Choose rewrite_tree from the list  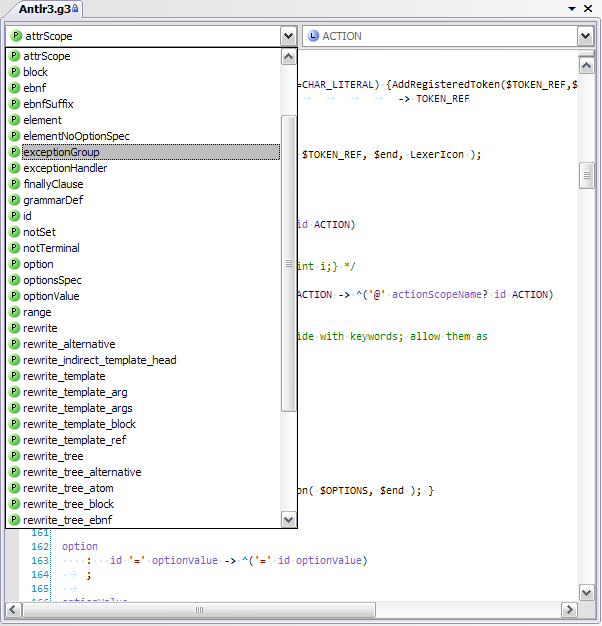point(144,456)
